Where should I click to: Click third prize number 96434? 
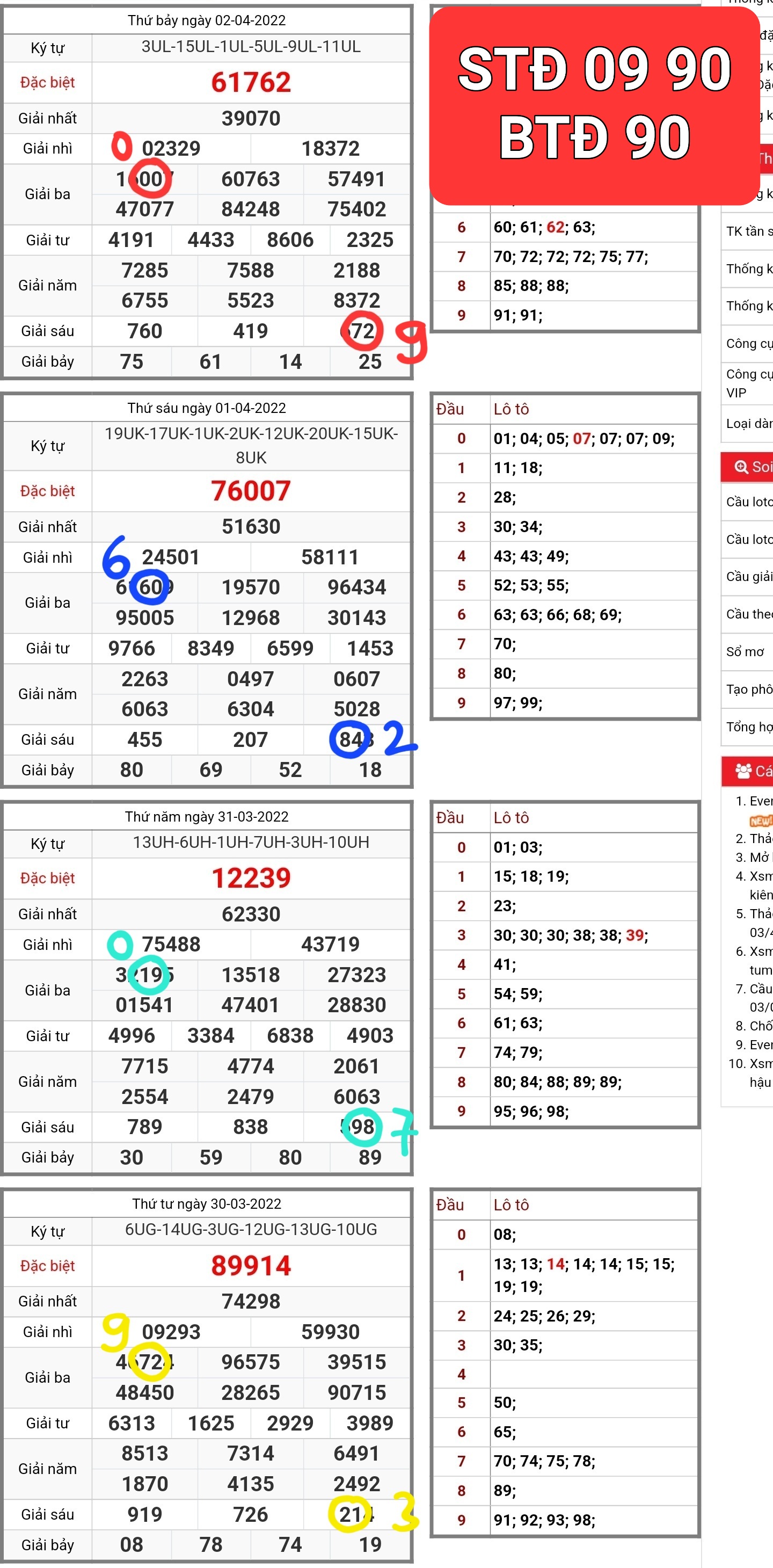pyautogui.click(x=356, y=587)
